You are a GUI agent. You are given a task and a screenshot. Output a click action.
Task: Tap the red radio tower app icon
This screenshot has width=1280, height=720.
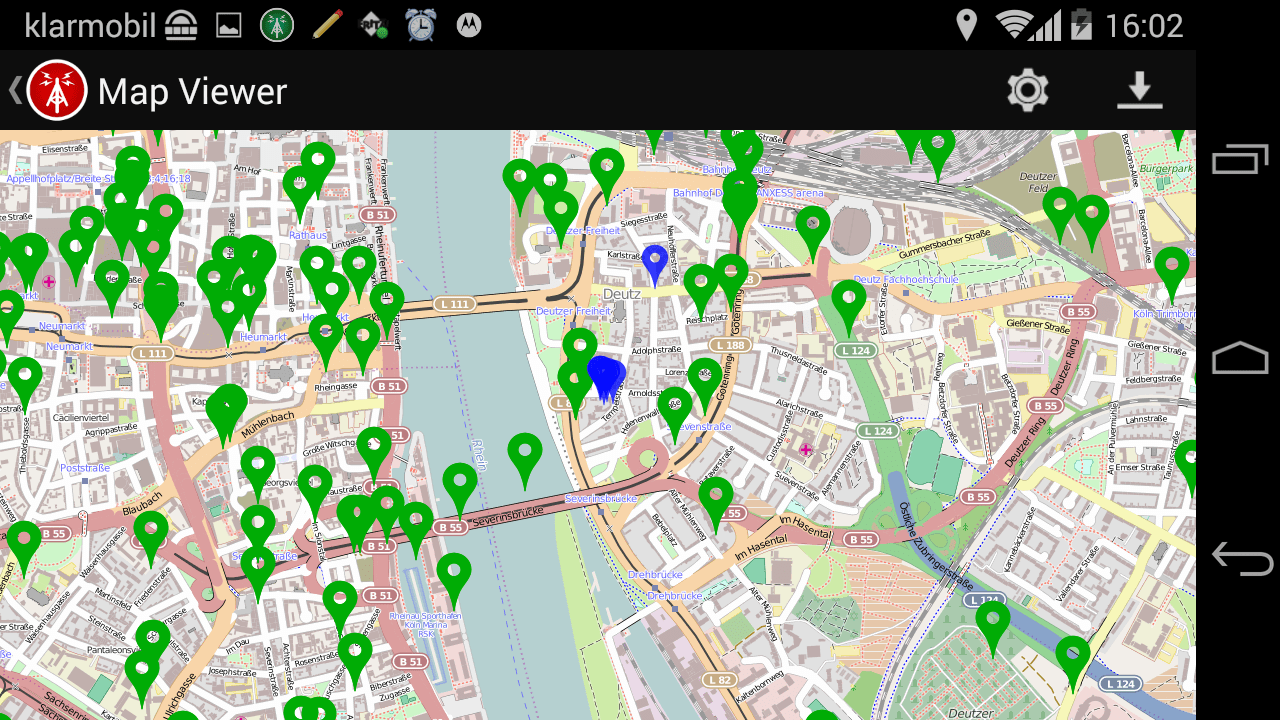click(57, 90)
